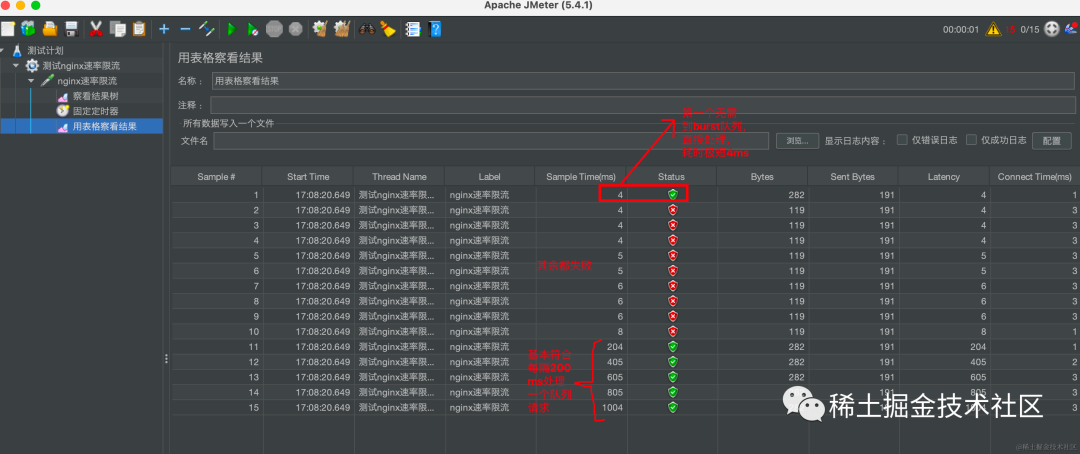Viewport: 1080px width, 454px height.
Task: Click the yellow warning triangle icon
Action: tap(993, 29)
